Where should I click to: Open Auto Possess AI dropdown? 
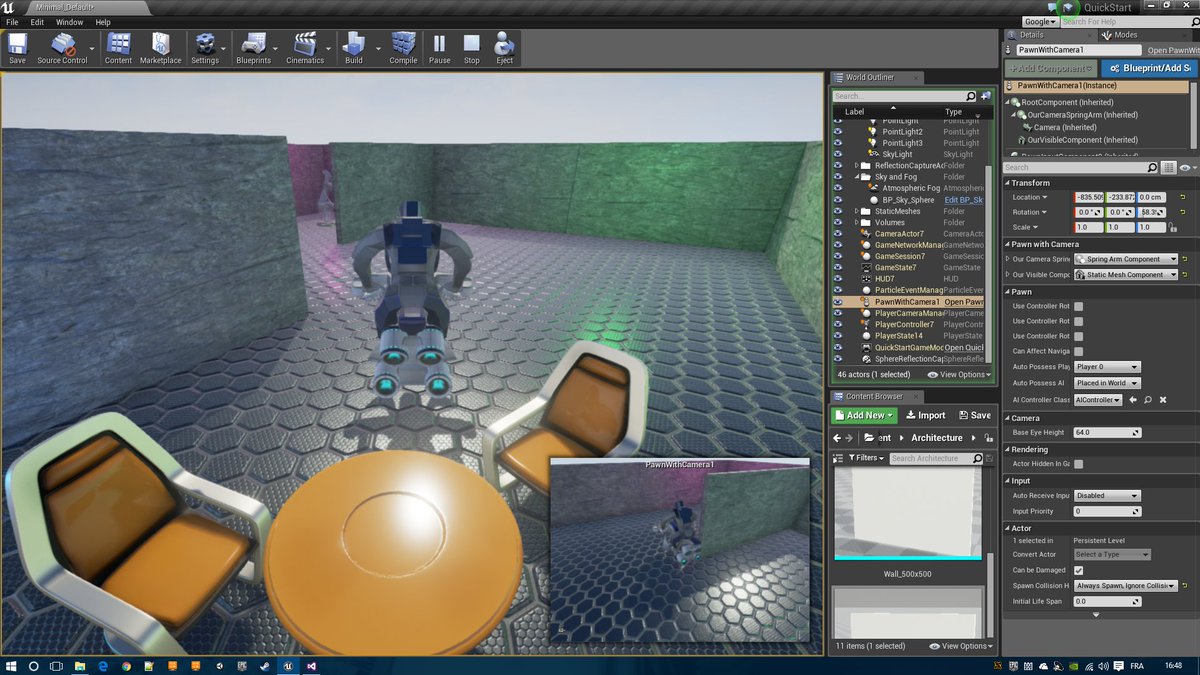pos(1106,383)
